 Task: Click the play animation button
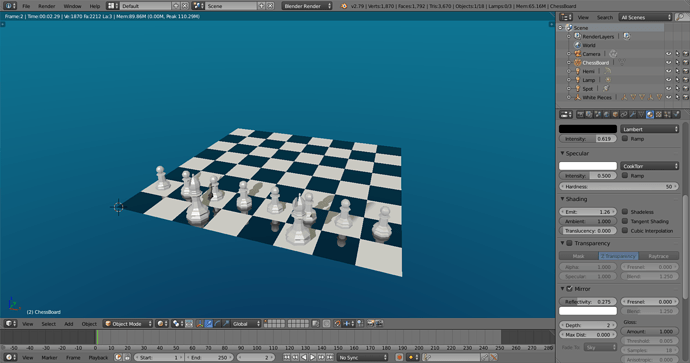(x=312, y=357)
